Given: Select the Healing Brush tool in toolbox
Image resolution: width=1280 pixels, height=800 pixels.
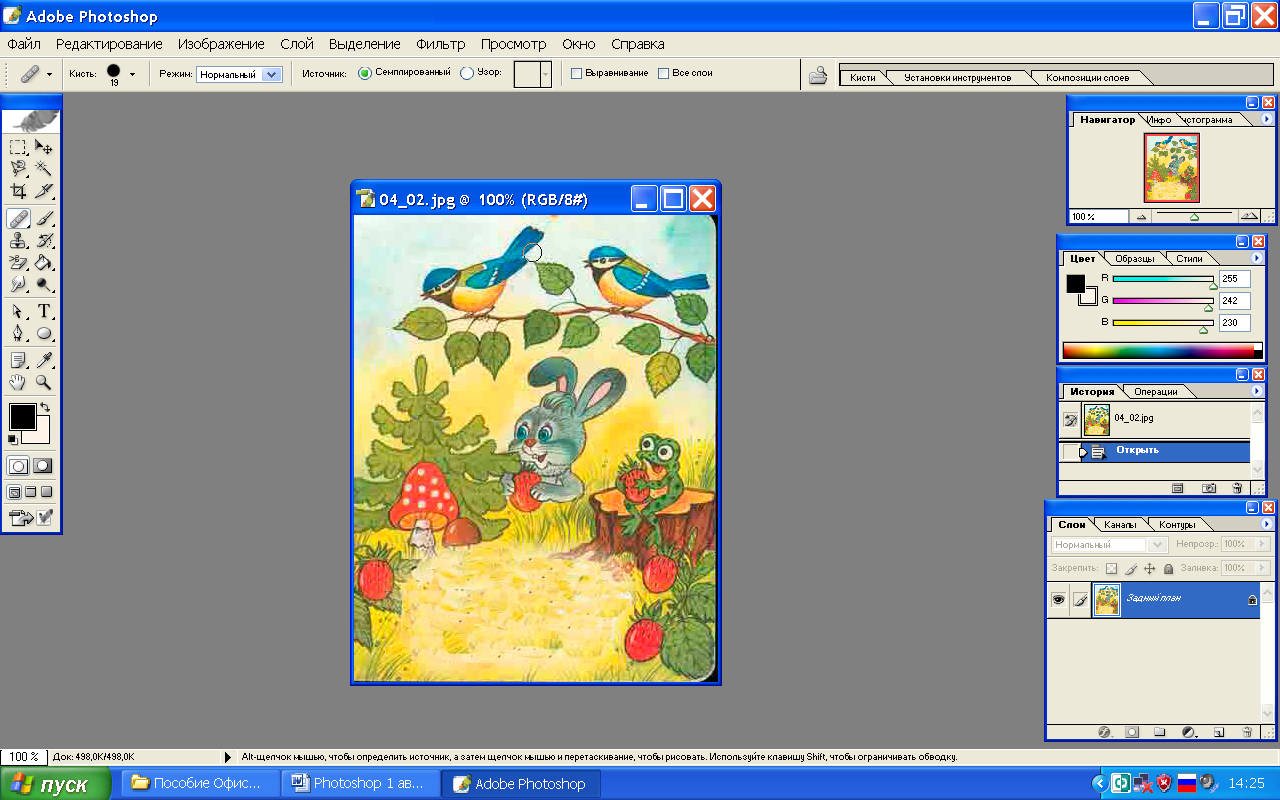Looking at the screenshot, I should pyautogui.click(x=18, y=218).
